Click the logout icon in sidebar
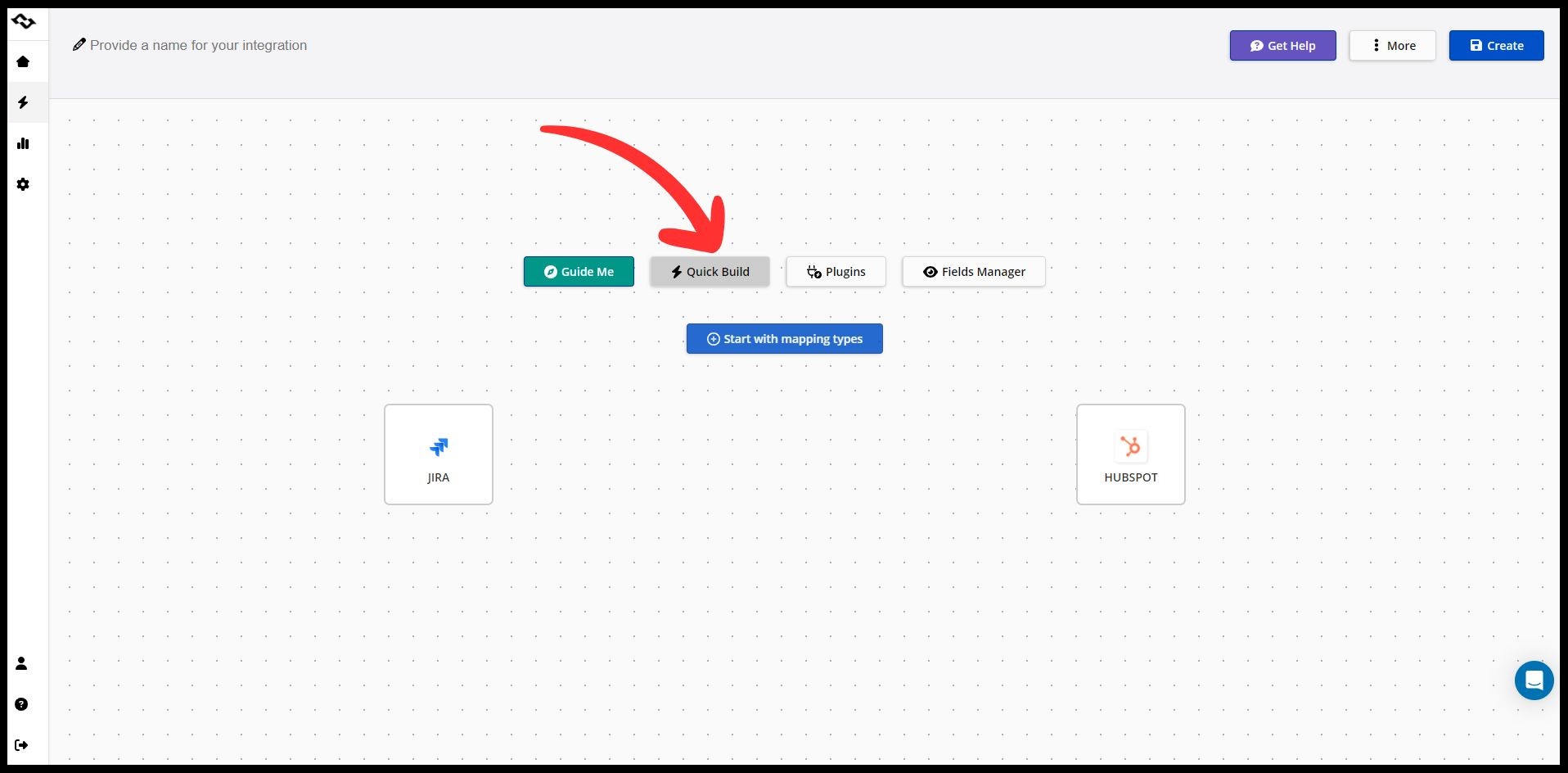The width and height of the screenshot is (1568, 773). 21,745
